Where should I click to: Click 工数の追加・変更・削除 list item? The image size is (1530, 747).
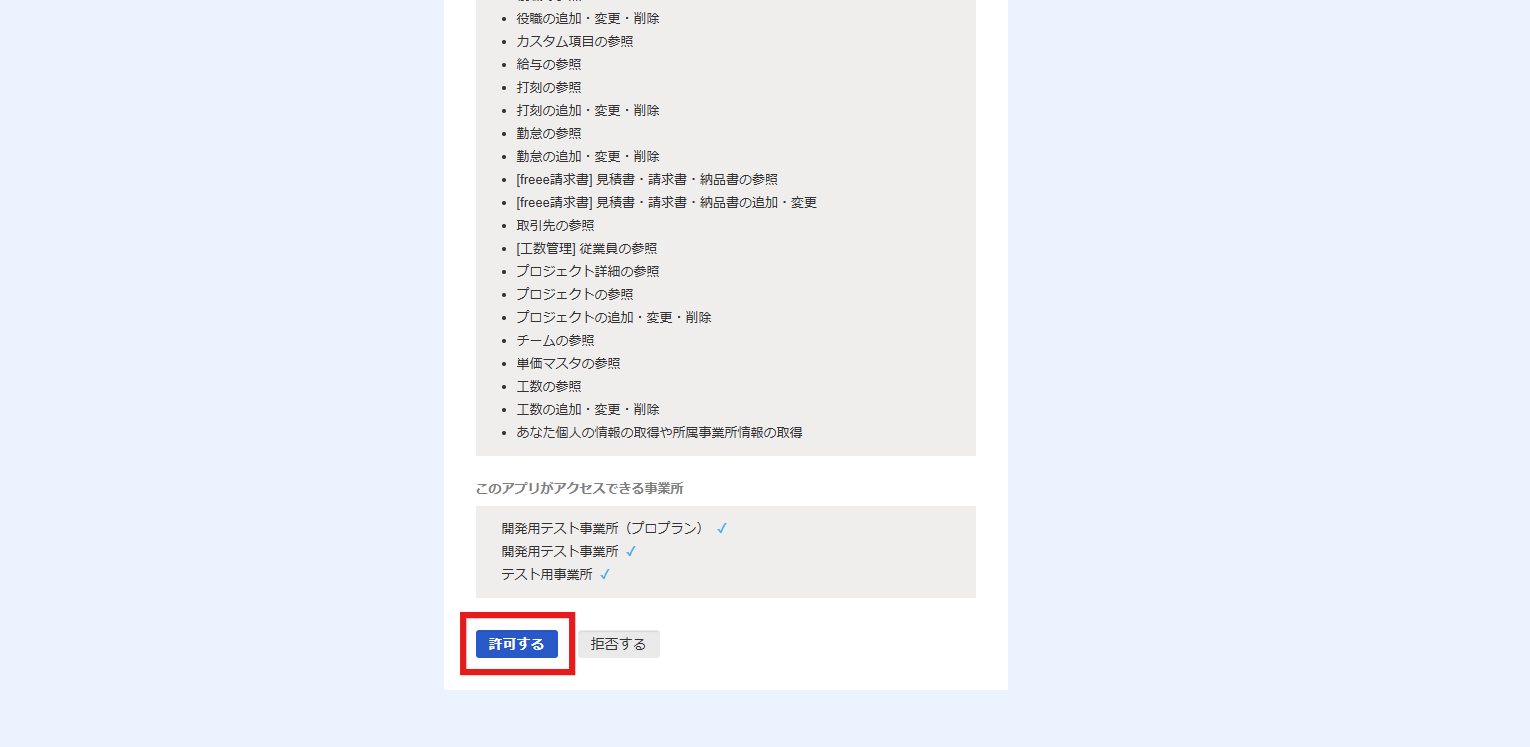click(x=588, y=409)
